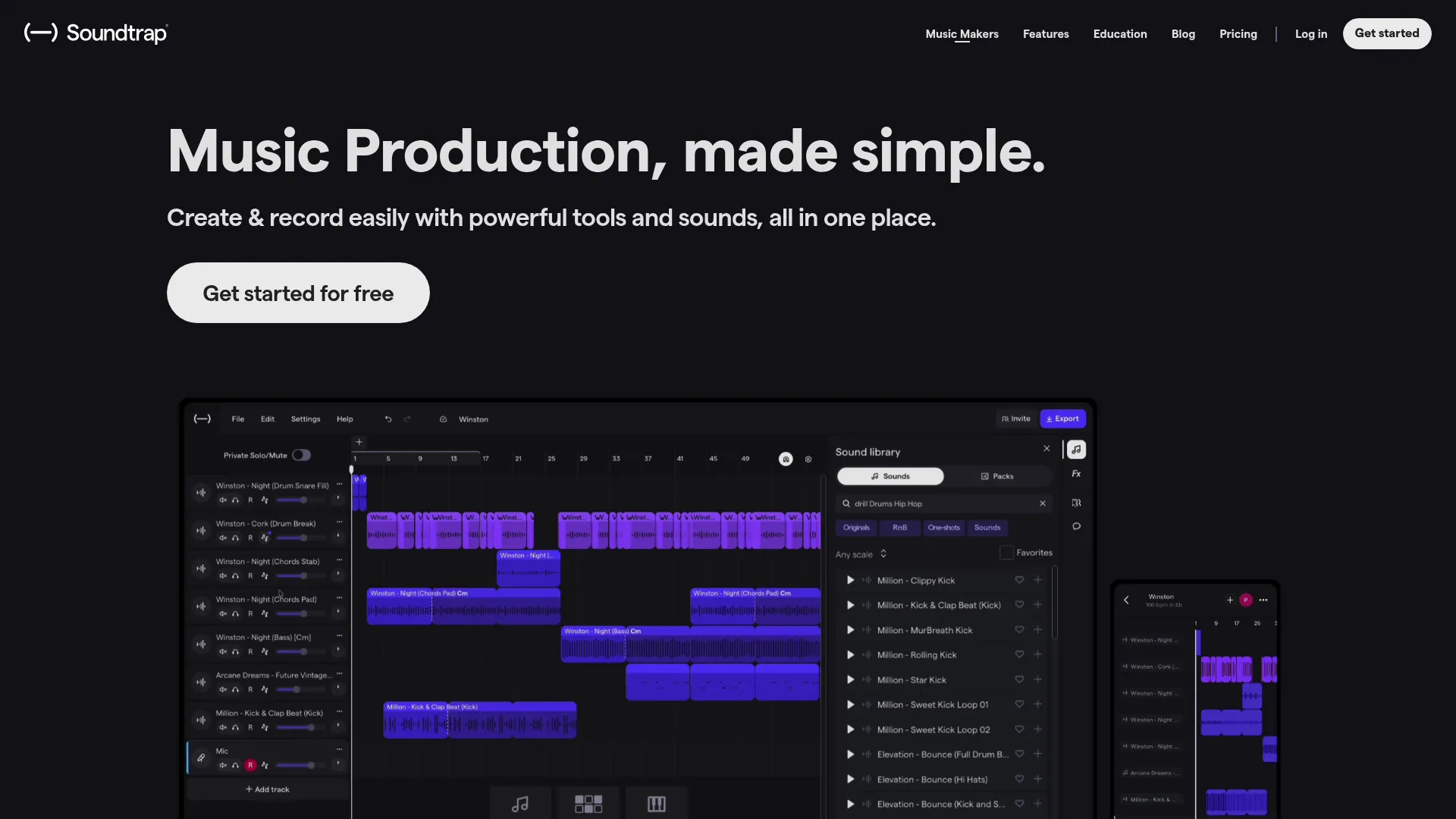Open the more options for the Drum Snare Fill track

(340, 484)
